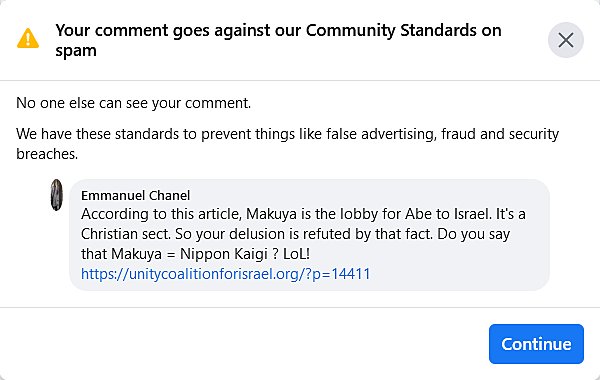Image resolution: width=600 pixels, height=380 pixels.
Task: Click the 'Makuya = Nippon Kaigi' line
Action: [x=196, y=254]
